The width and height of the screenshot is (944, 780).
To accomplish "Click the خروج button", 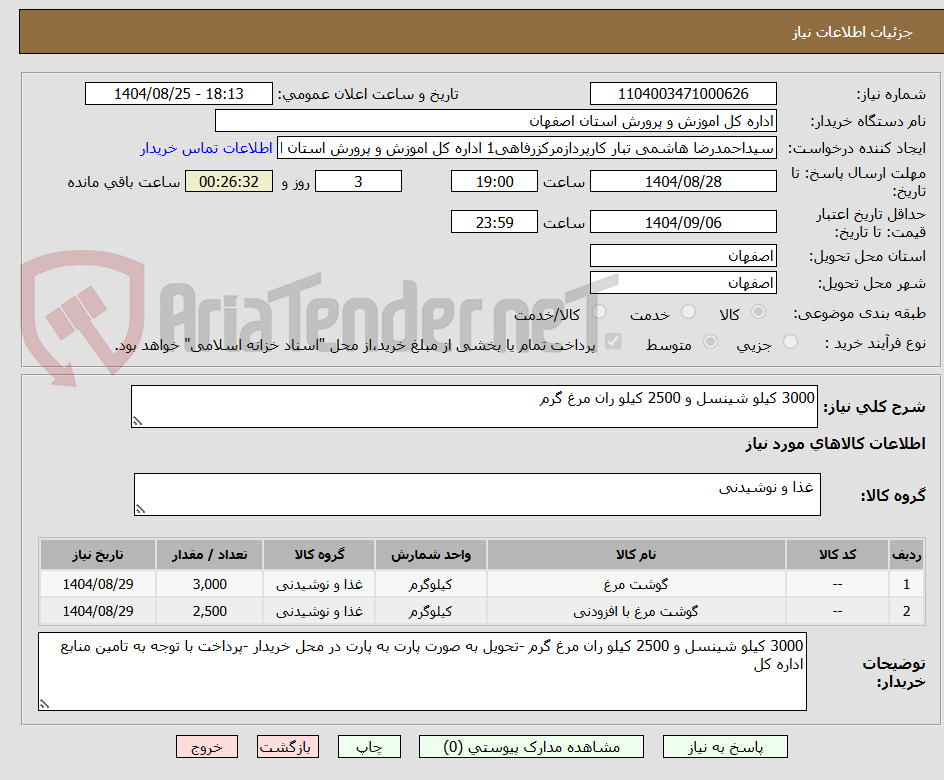I will coord(206,746).
